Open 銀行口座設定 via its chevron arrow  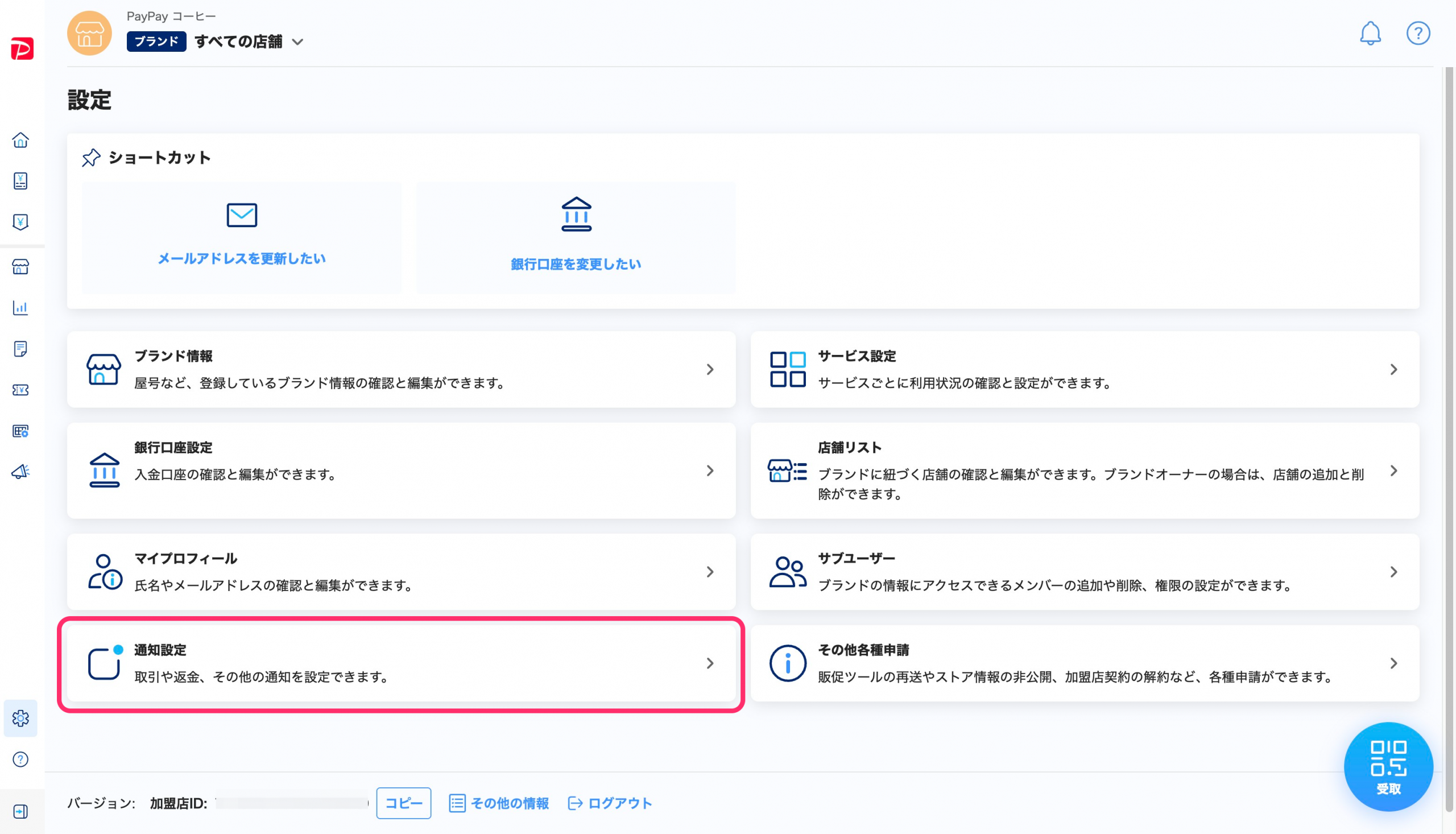click(x=710, y=471)
